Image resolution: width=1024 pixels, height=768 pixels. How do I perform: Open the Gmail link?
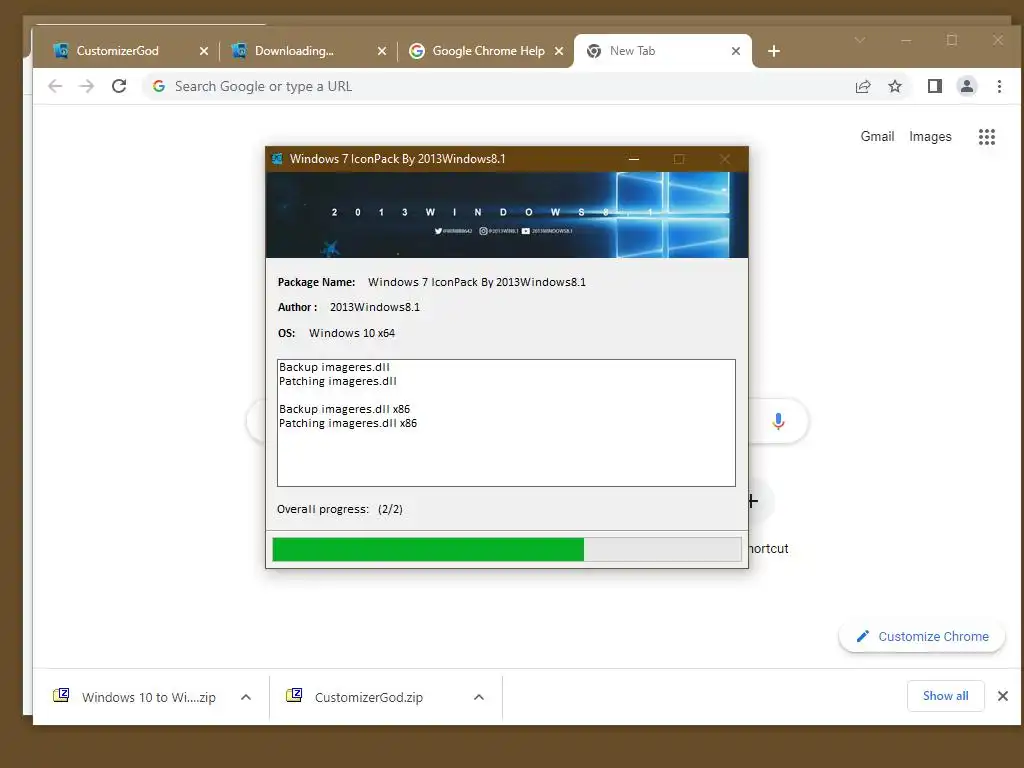(877, 136)
